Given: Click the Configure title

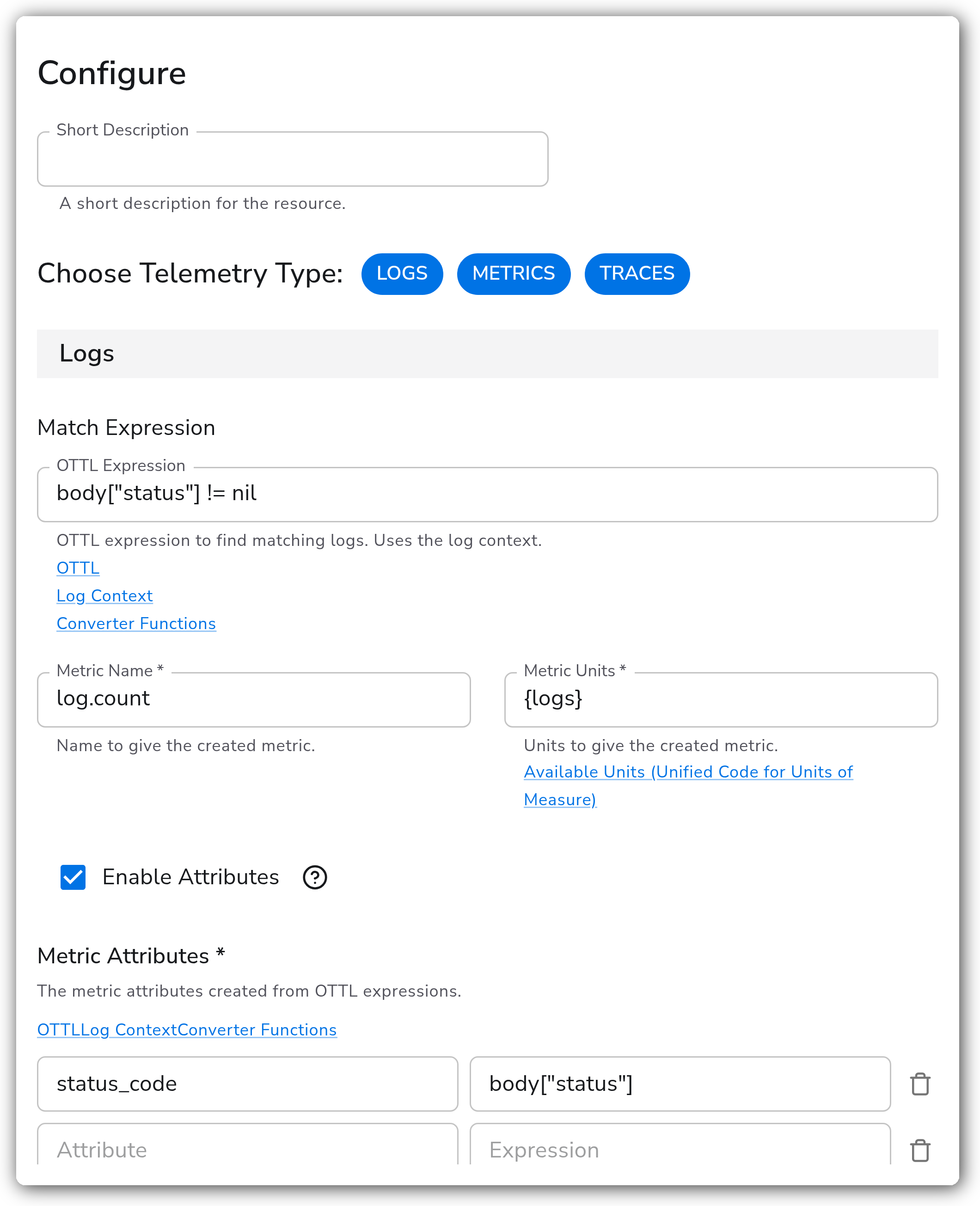Looking at the screenshot, I should pyautogui.click(x=112, y=73).
